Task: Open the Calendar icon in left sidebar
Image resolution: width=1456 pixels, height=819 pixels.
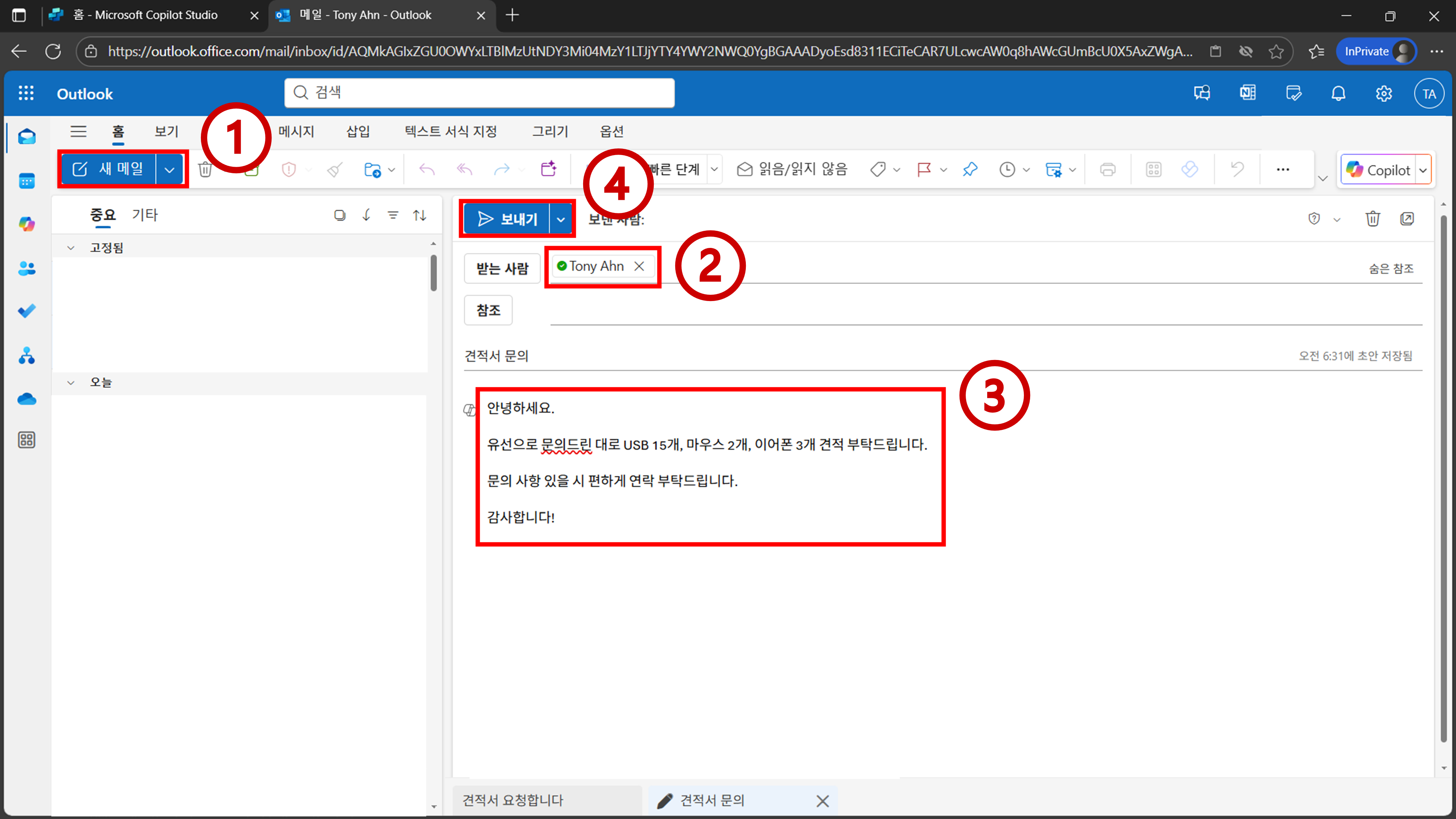Action: (27, 181)
